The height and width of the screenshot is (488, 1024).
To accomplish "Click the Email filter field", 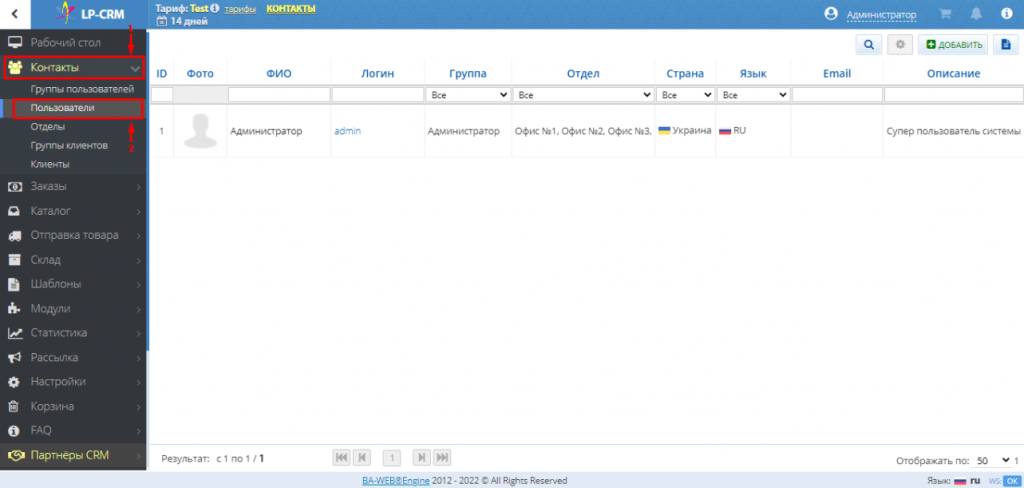I will [837, 95].
